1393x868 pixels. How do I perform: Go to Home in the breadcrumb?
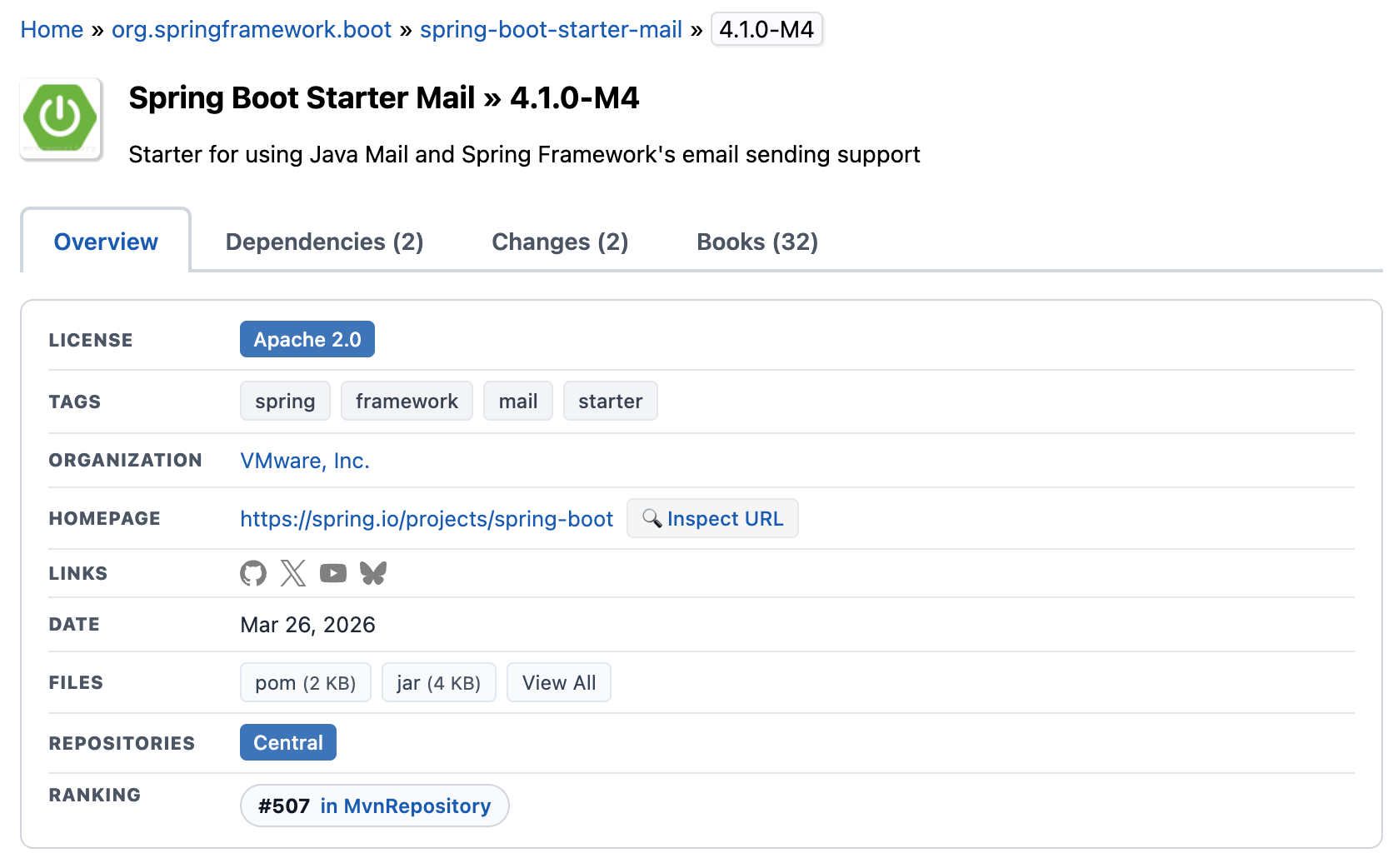coord(52,29)
